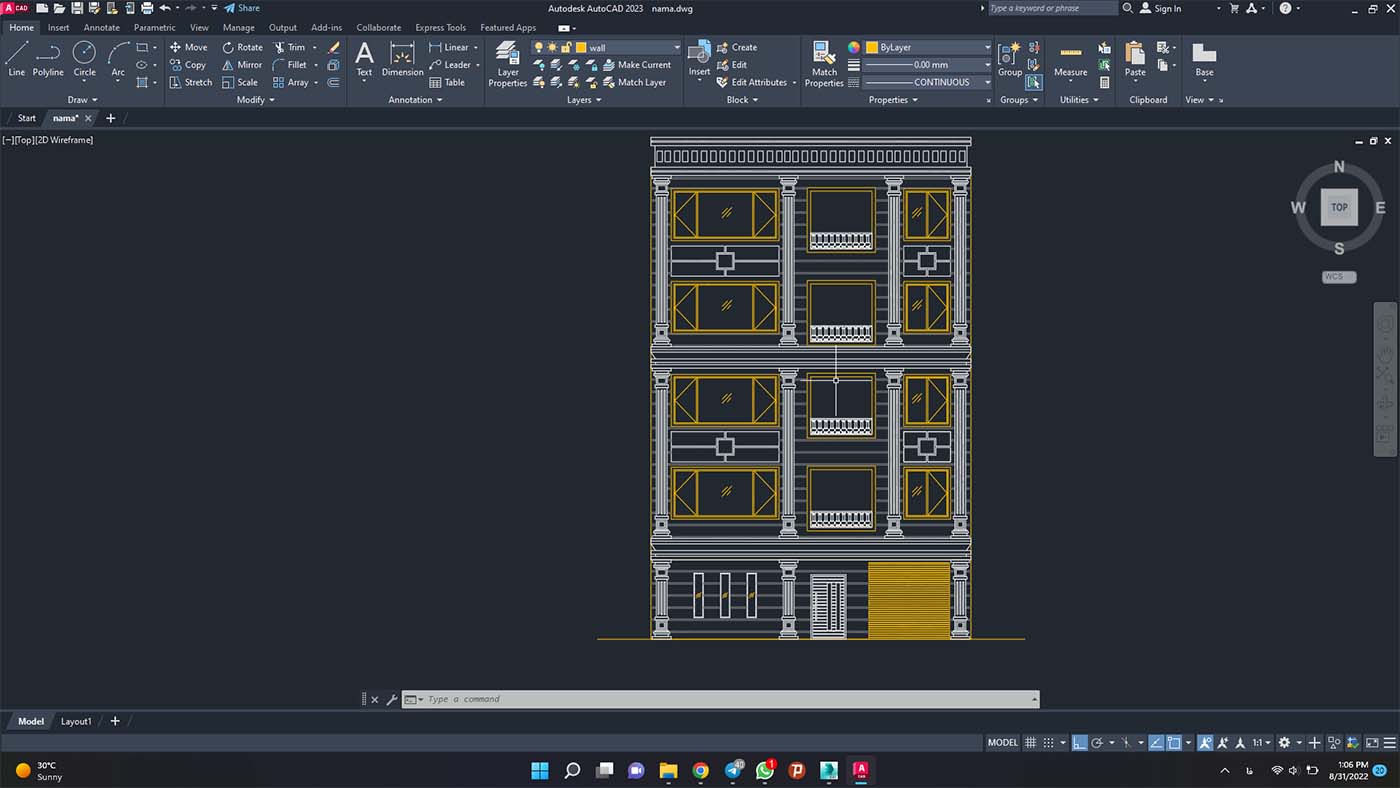Viewport: 1400px width, 788px height.
Task: Open Quick Calculator in Utilities panel
Action: 1104,82
